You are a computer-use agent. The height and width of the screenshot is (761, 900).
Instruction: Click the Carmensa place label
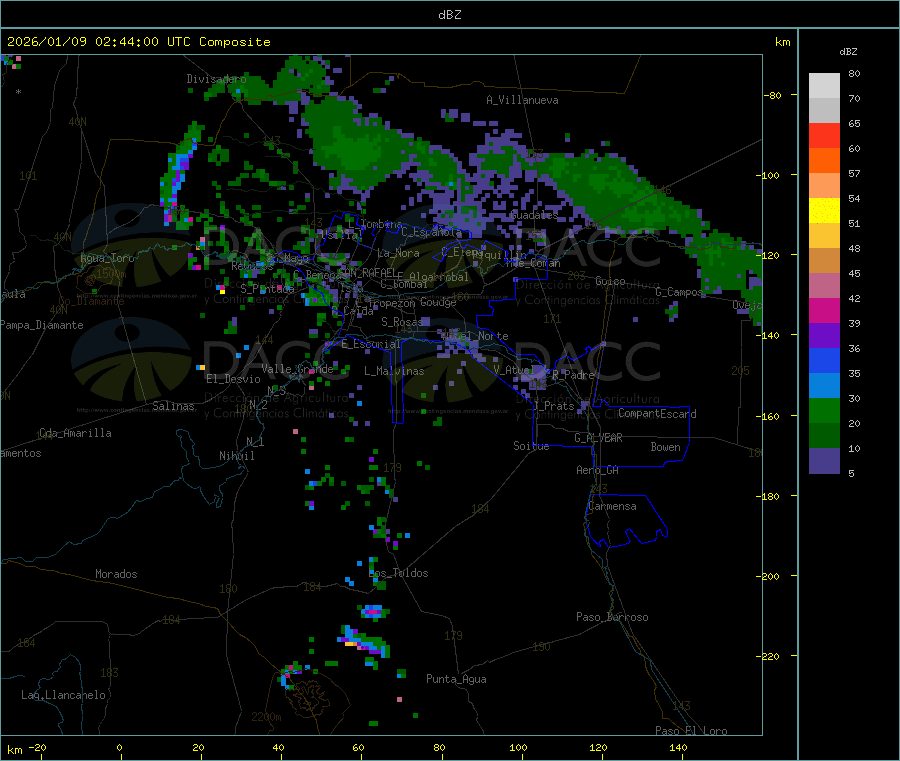(x=612, y=506)
